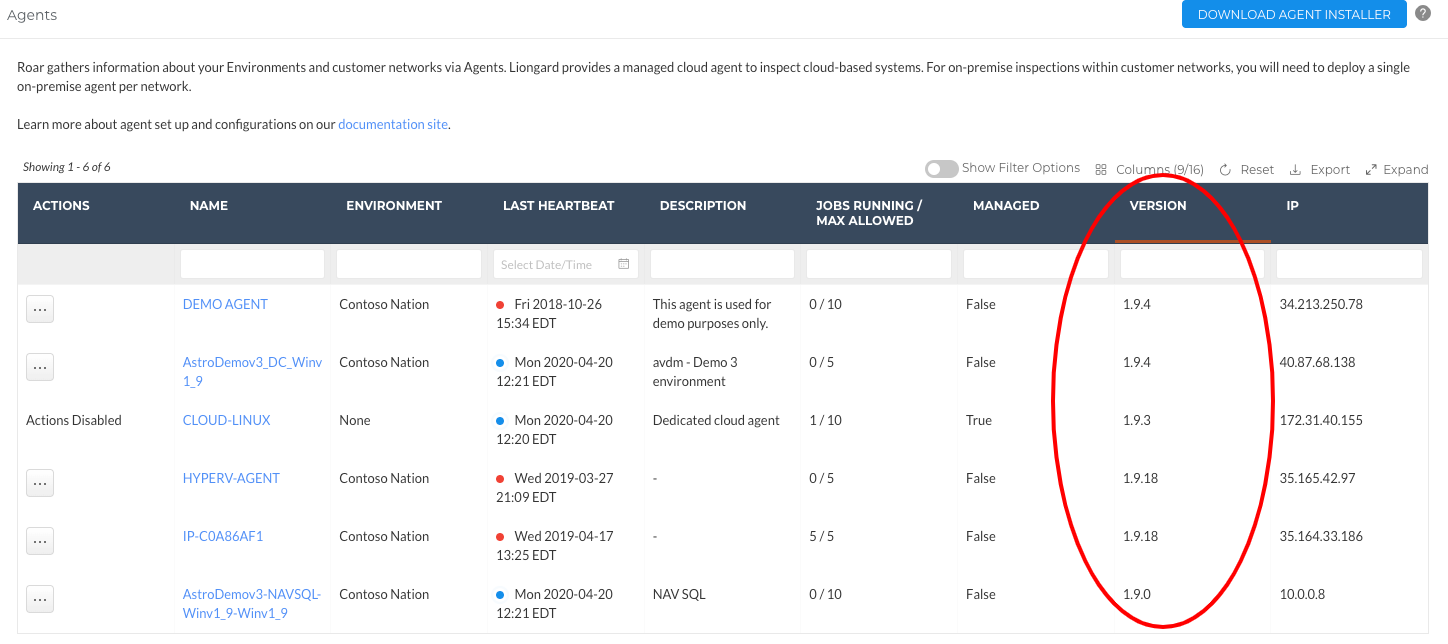Click avdm - Demo 3 environment description

pos(695,372)
